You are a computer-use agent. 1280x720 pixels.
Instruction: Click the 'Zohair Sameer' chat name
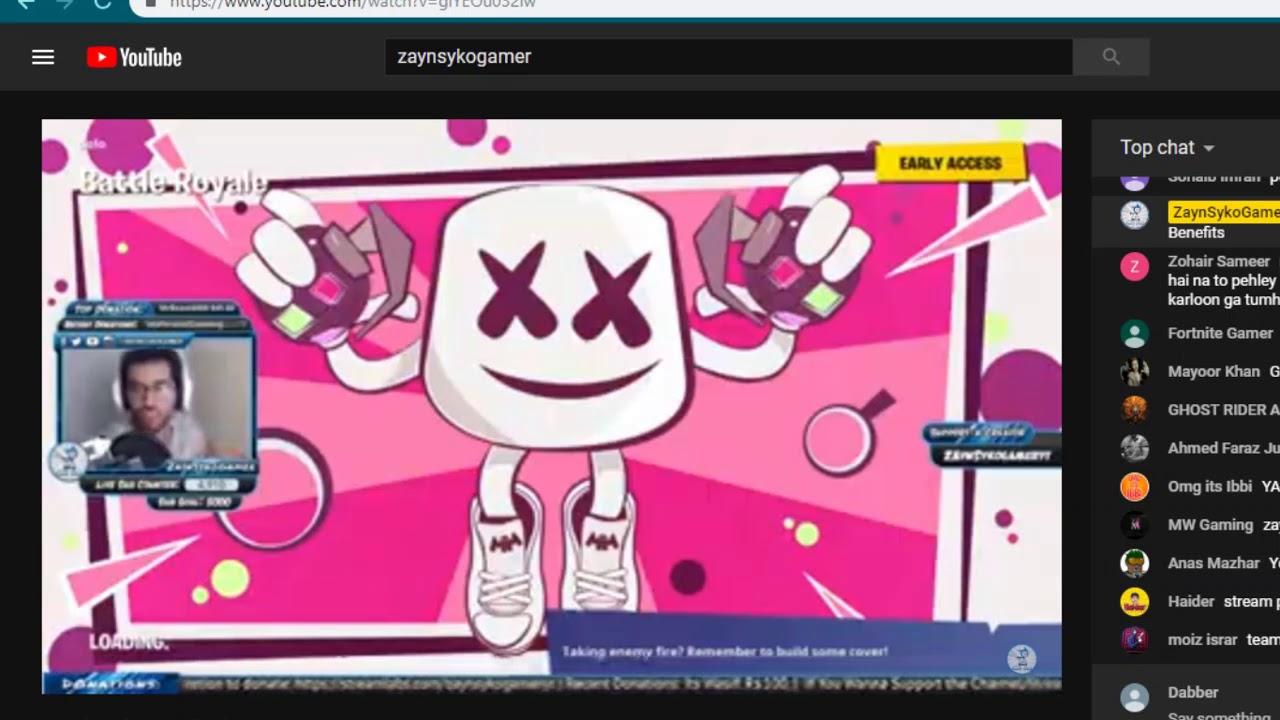tap(1219, 261)
